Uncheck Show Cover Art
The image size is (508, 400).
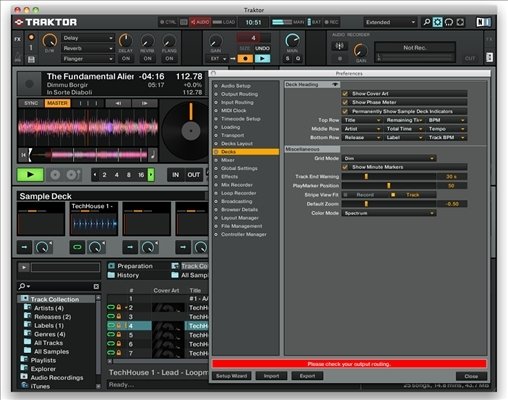click(345, 94)
